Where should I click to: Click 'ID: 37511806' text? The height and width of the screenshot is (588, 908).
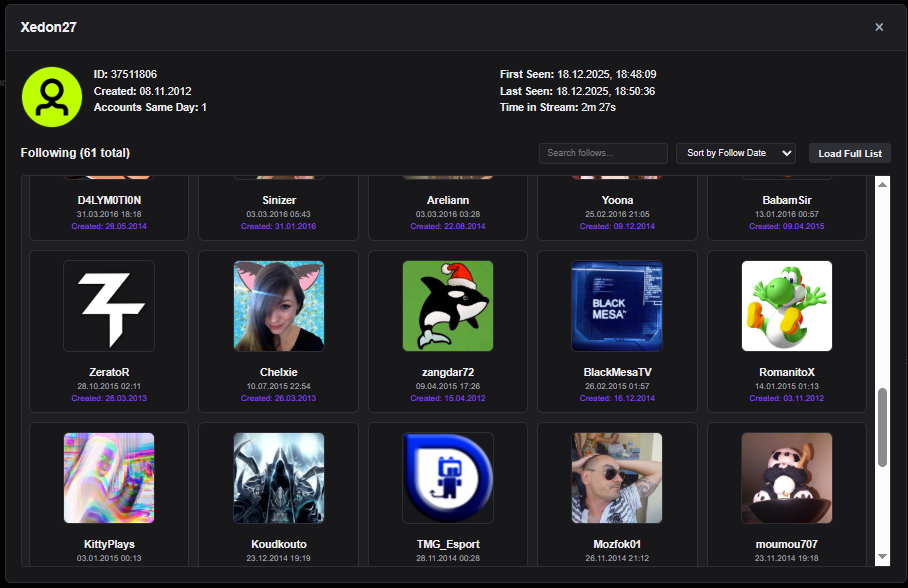pos(125,74)
